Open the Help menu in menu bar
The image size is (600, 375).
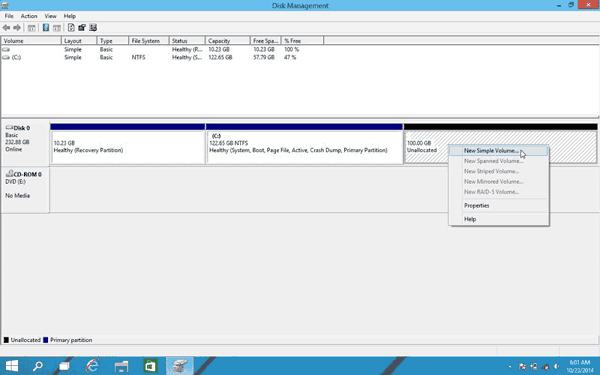pyautogui.click(x=70, y=16)
